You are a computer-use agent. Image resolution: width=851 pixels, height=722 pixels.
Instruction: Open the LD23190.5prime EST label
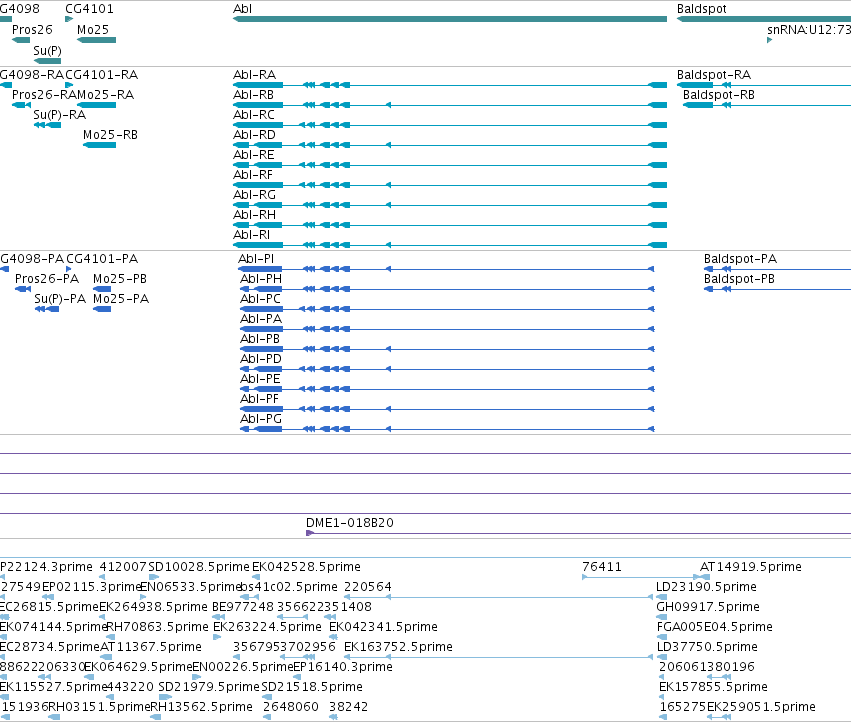[x=706, y=586]
